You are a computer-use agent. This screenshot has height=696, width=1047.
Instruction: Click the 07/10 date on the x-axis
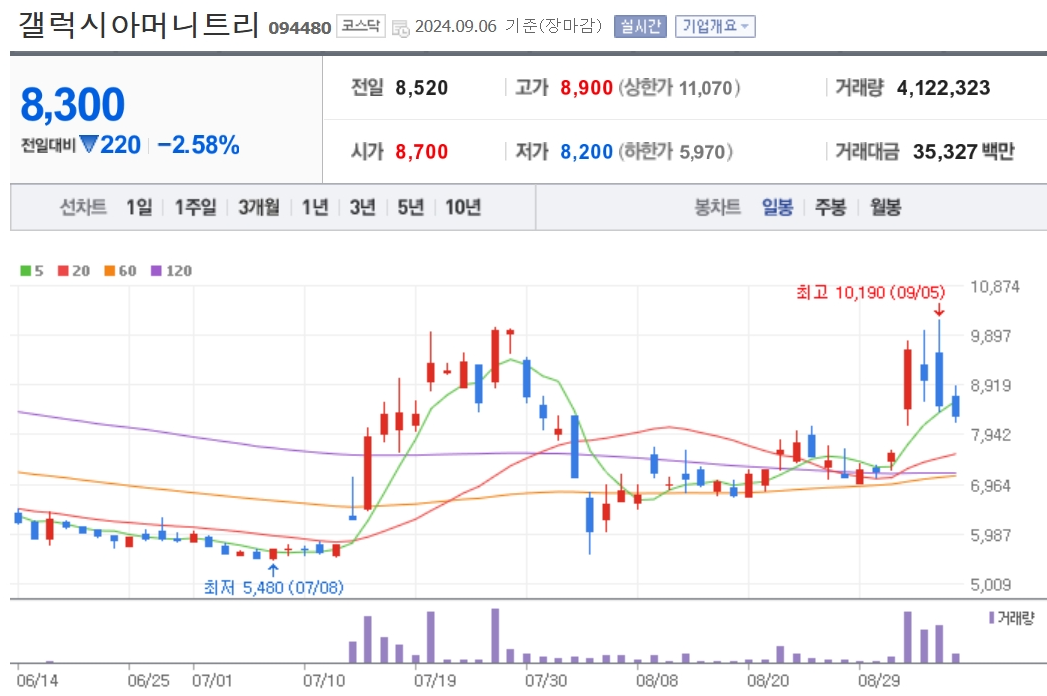tap(324, 680)
